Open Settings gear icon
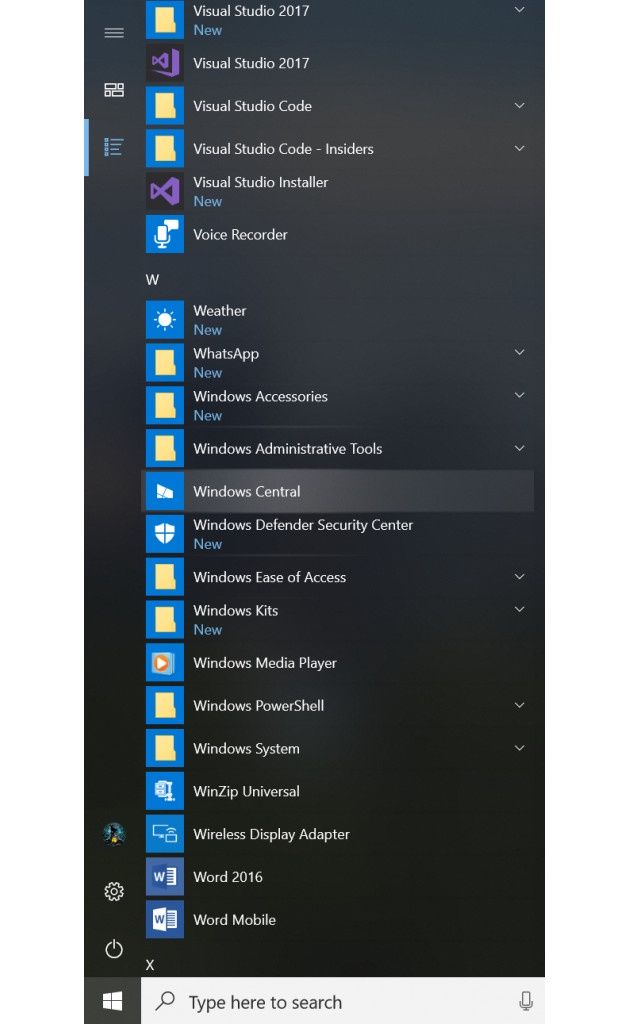The width and height of the screenshot is (630, 1024). tap(114, 891)
